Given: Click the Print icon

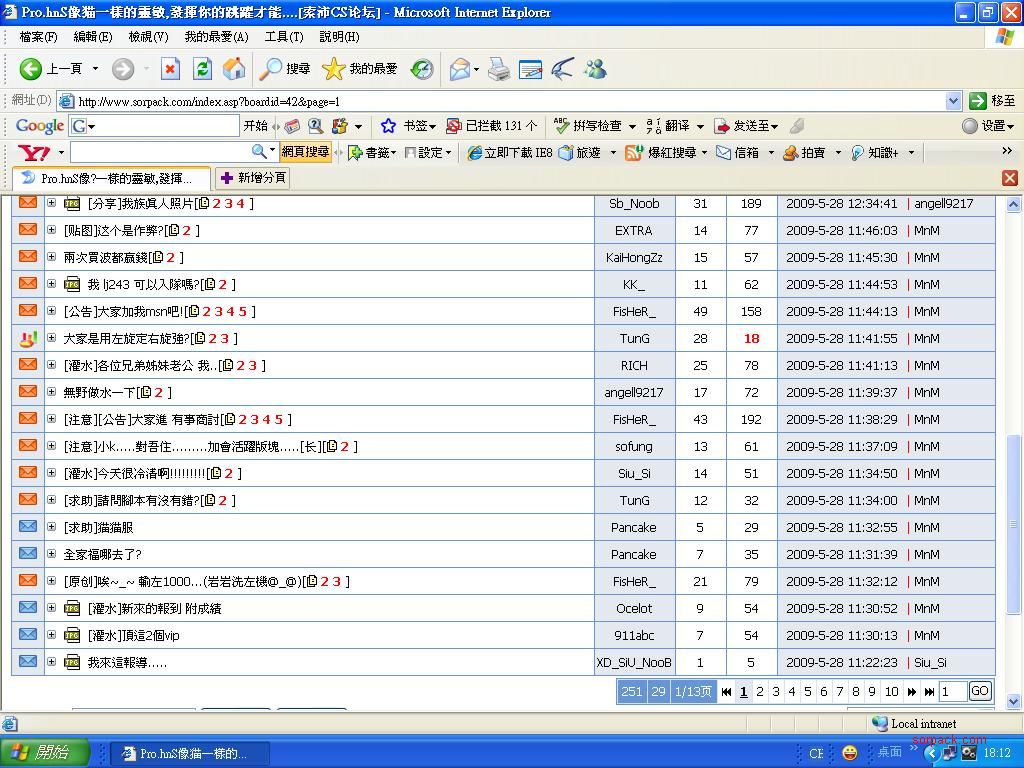Looking at the screenshot, I should 499,69.
